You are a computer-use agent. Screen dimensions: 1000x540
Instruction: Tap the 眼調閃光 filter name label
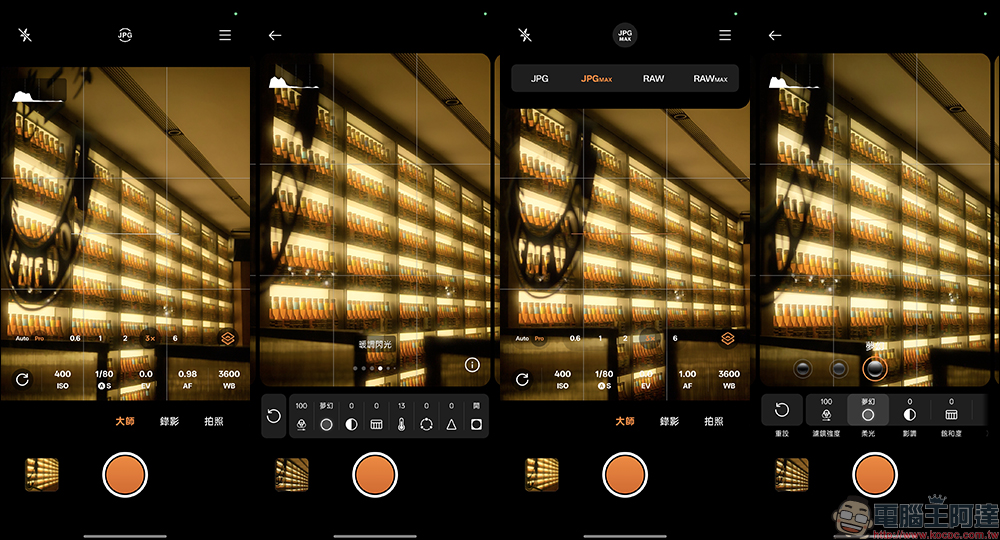tap(376, 344)
